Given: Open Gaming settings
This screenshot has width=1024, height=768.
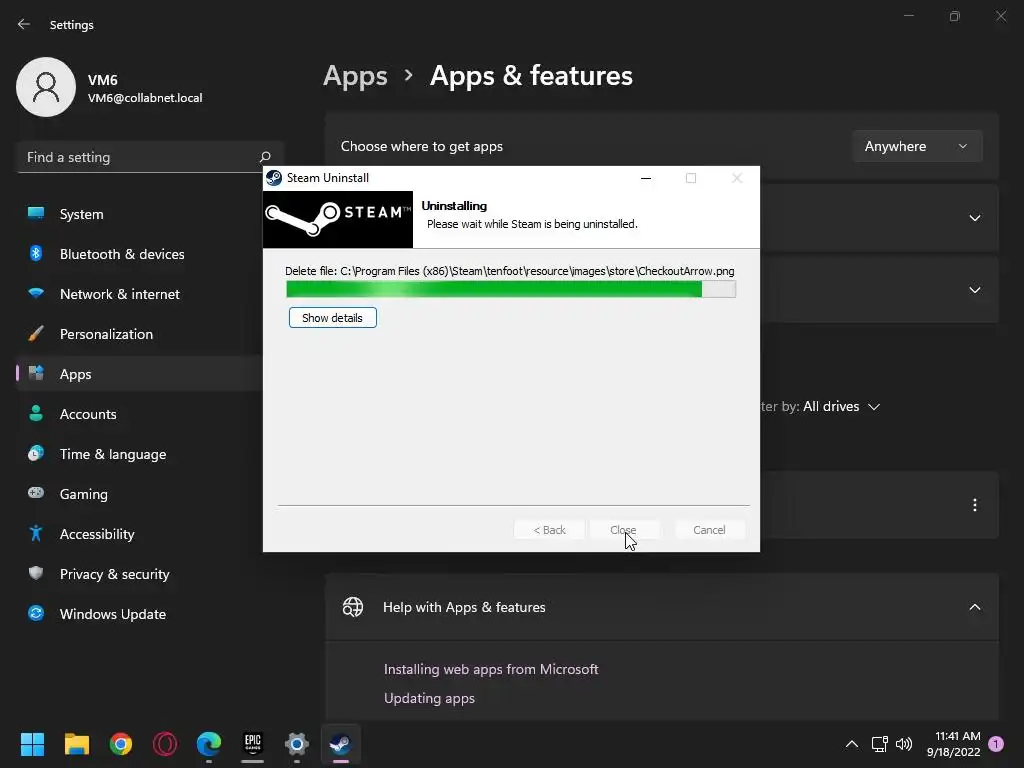Looking at the screenshot, I should pos(140,494).
